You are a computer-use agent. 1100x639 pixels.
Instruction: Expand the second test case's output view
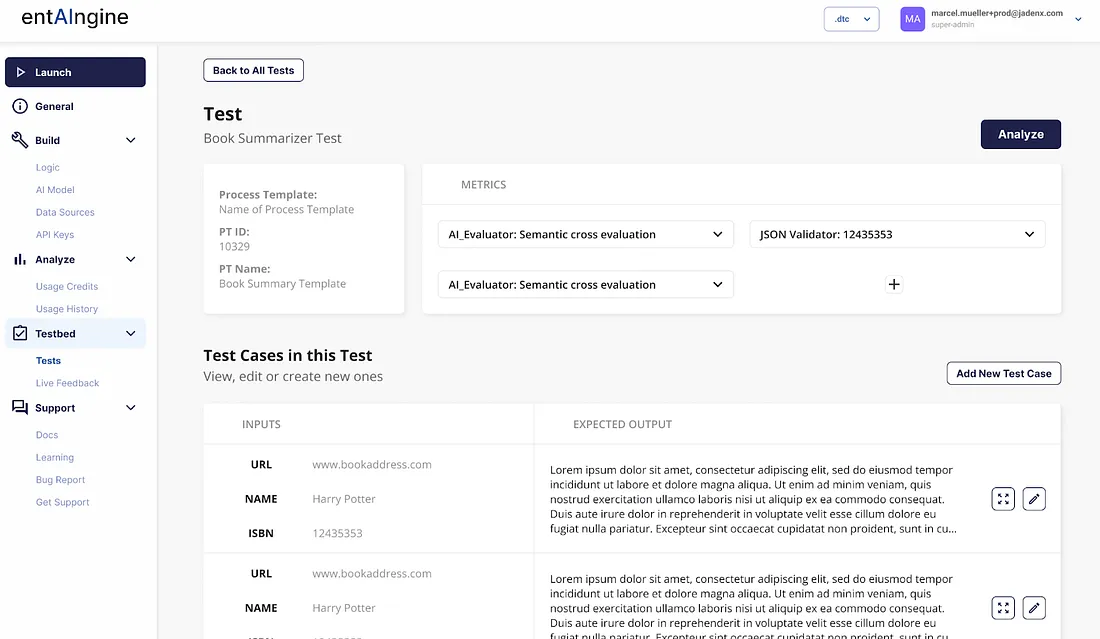click(x=1003, y=608)
